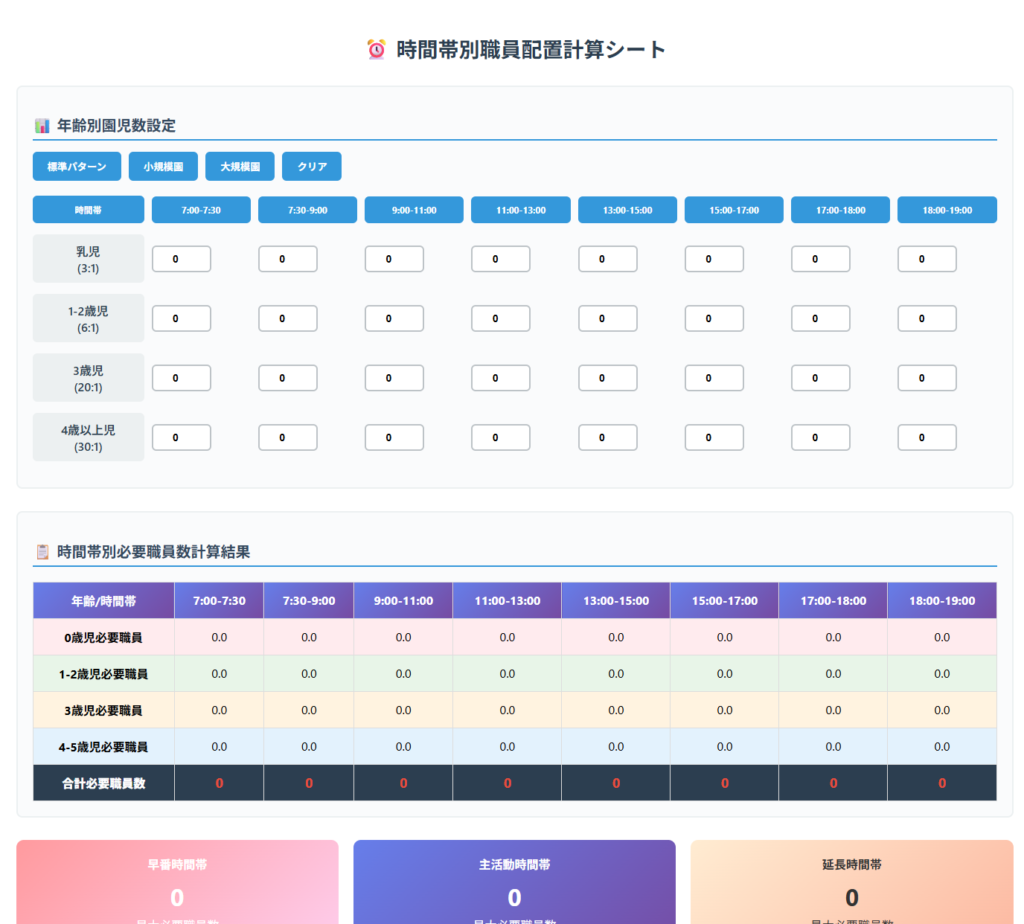Image resolution: width=1024 pixels, height=924 pixels.
Task: Apply the 大規模園 preset
Action: (240, 167)
